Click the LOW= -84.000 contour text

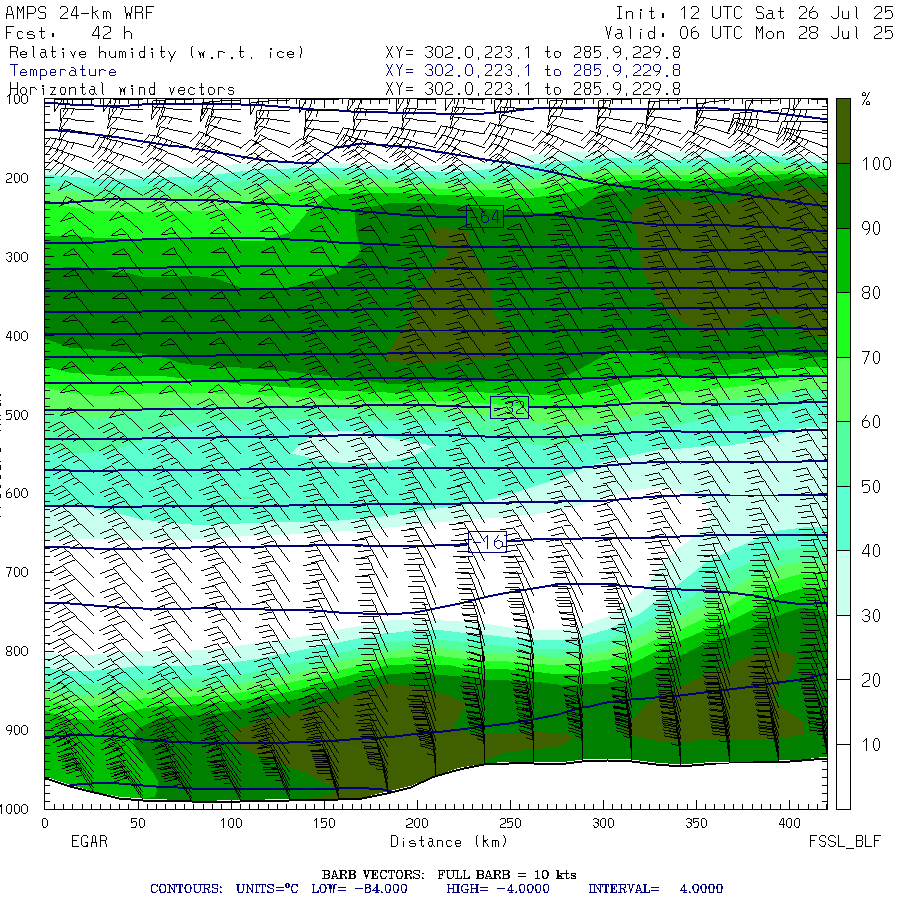pos(359,889)
